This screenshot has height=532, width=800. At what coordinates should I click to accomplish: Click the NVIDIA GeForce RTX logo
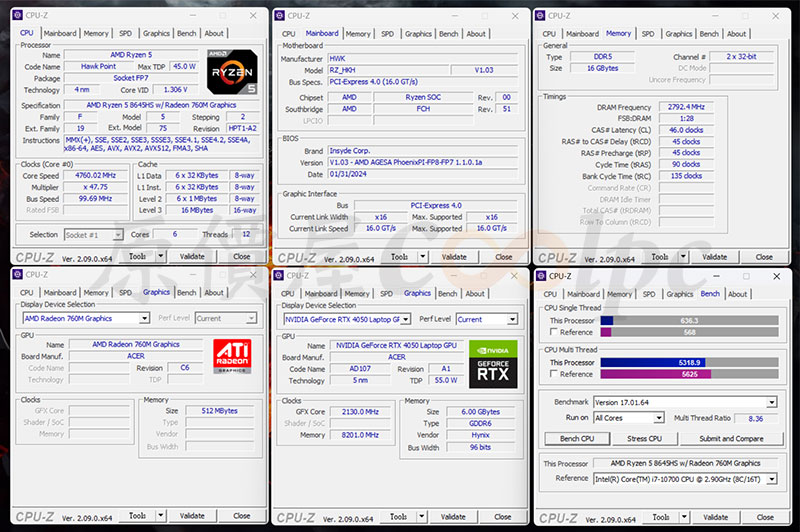[x=493, y=364]
